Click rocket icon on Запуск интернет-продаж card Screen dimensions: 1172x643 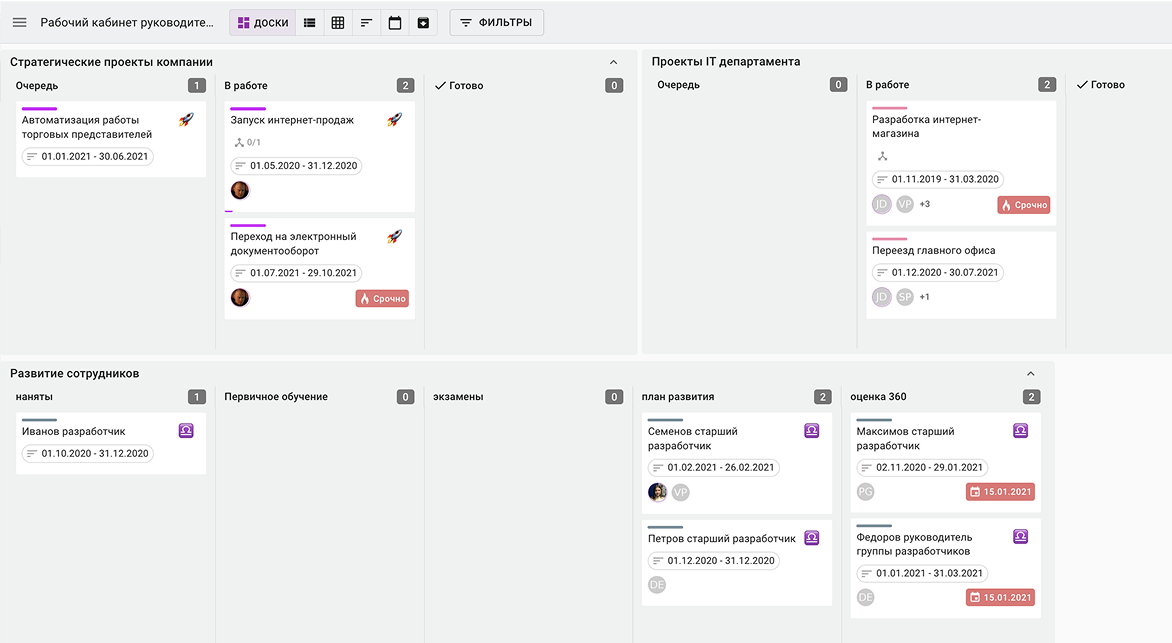coord(395,120)
